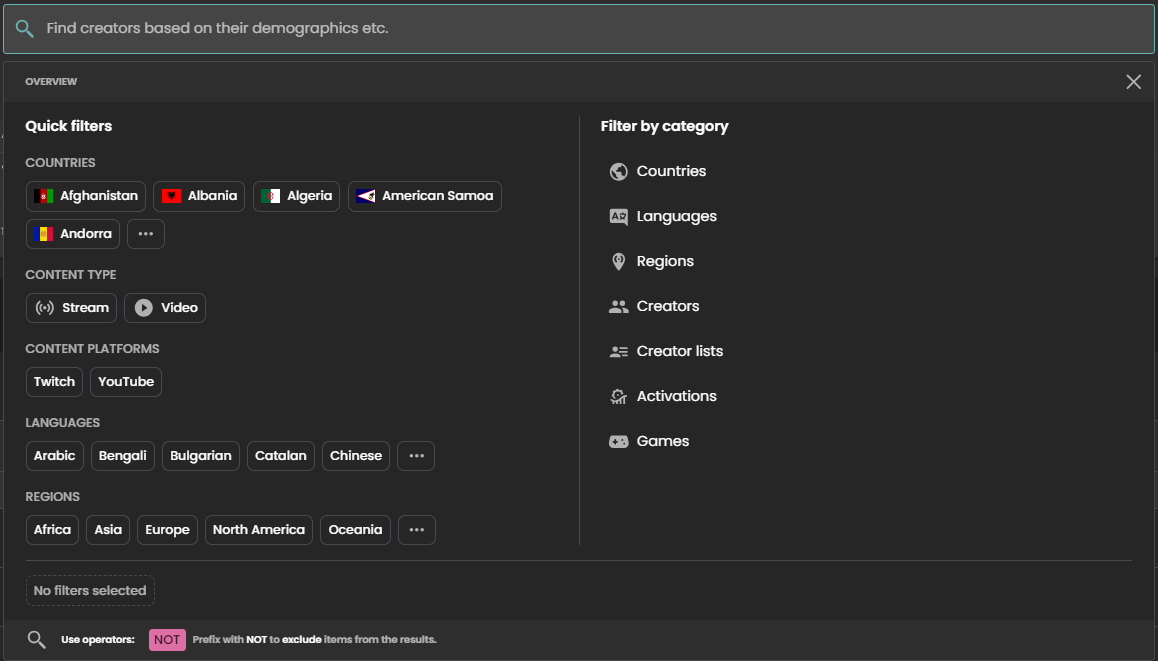Toggle the Video content type filter
The image size is (1158, 661).
[165, 308]
